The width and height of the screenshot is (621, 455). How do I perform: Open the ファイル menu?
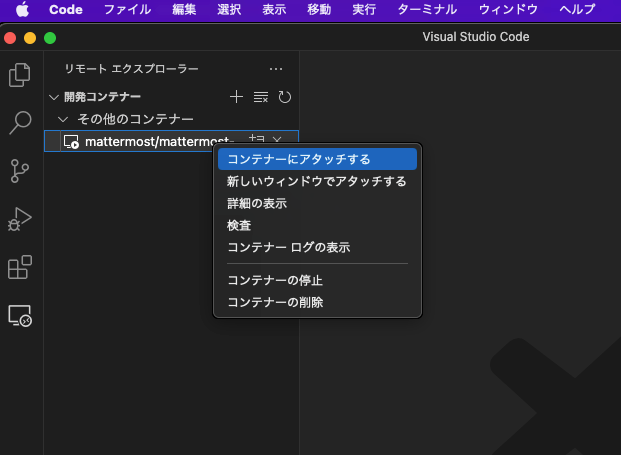point(127,10)
